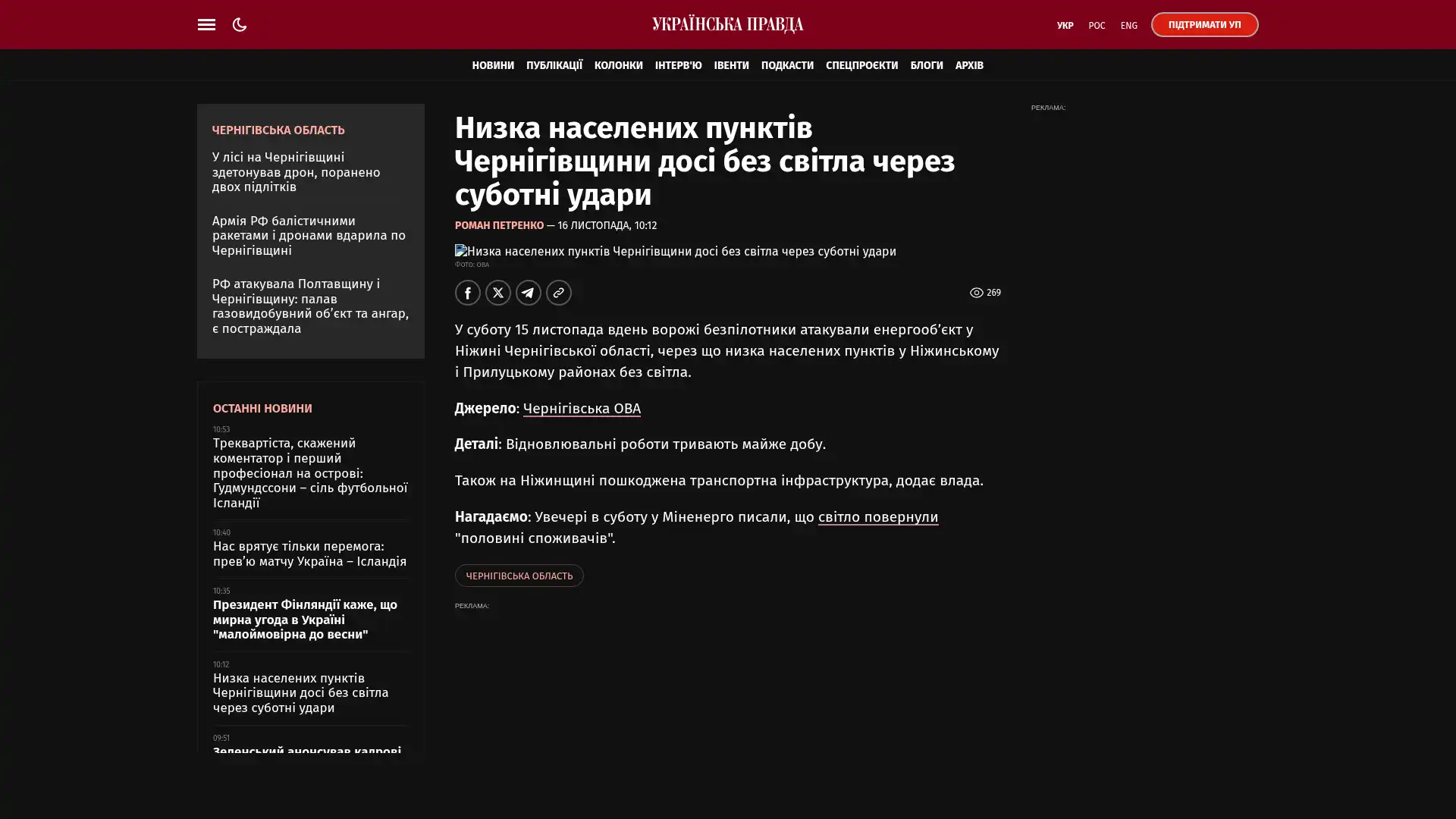Click the Українська правда logo
Image resolution: width=1456 pixels, height=819 pixels.
coord(727,24)
